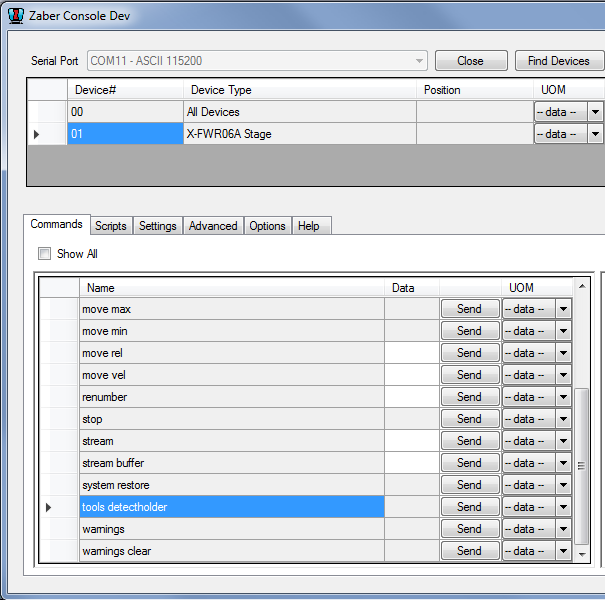605x600 pixels.
Task: Send the system restore command
Action: pyautogui.click(x=470, y=485)
